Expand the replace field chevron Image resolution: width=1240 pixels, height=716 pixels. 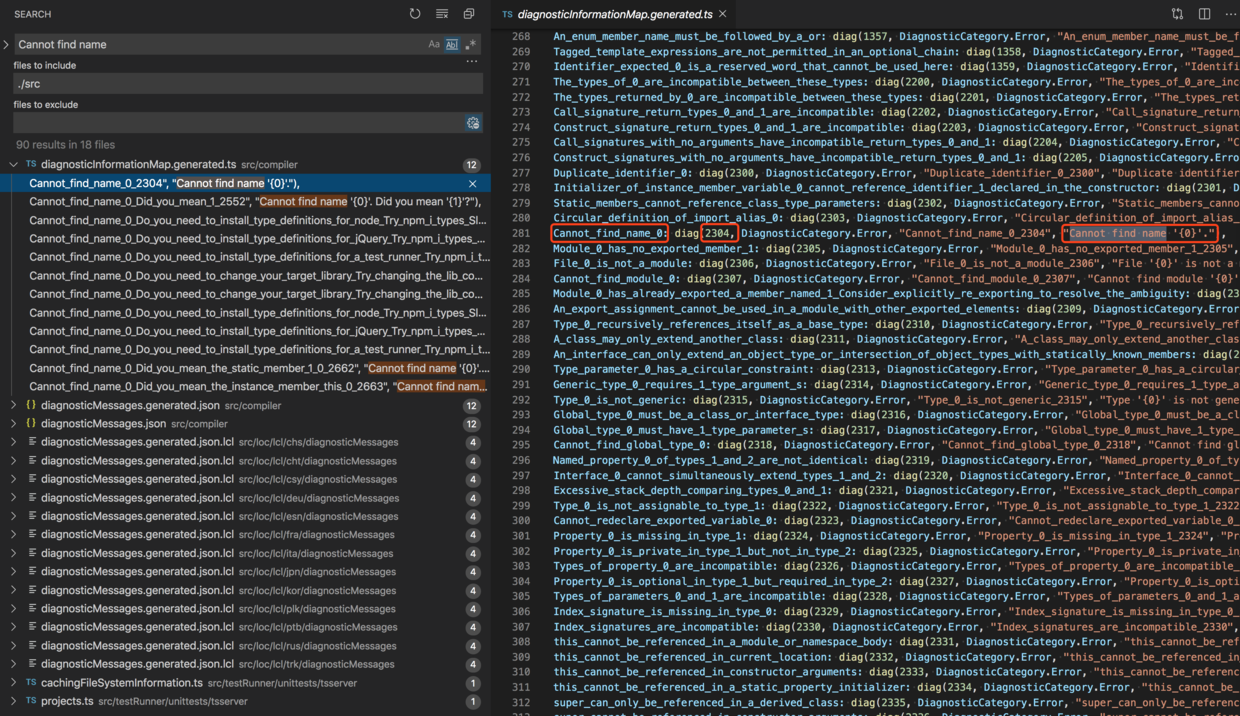[x=7, y=44]
